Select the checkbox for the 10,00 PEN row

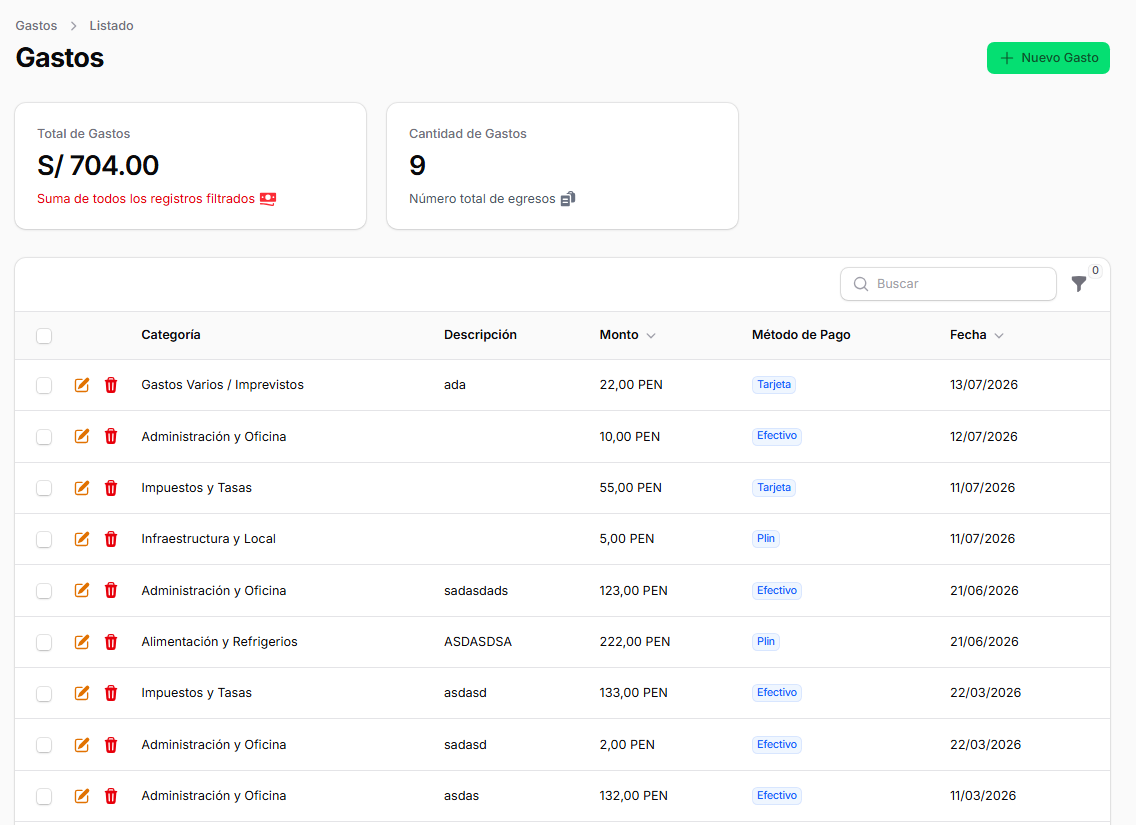tap(44, 437)
